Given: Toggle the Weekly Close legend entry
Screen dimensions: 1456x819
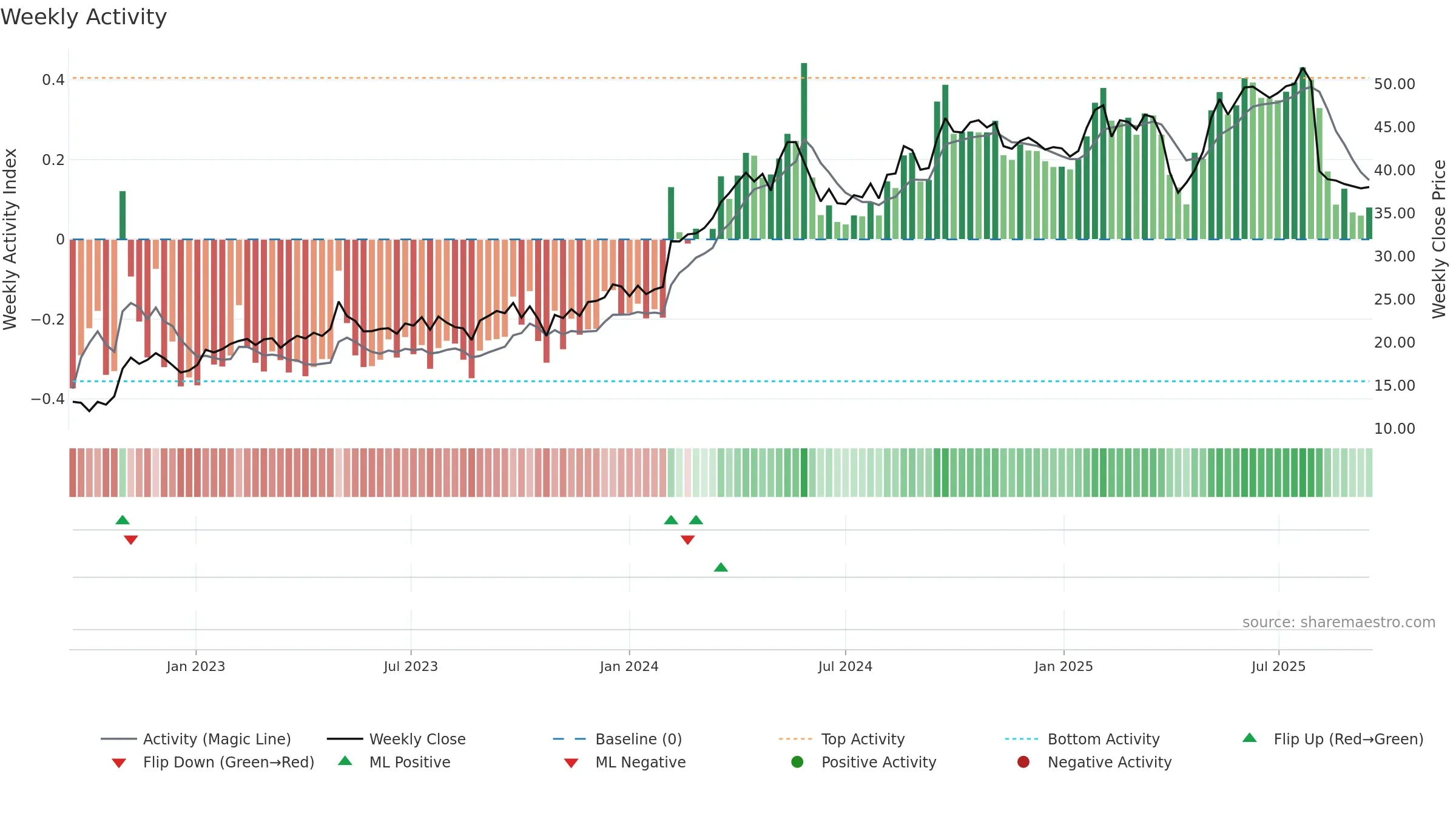Looking at the screenshot, I should pos(396,739).
